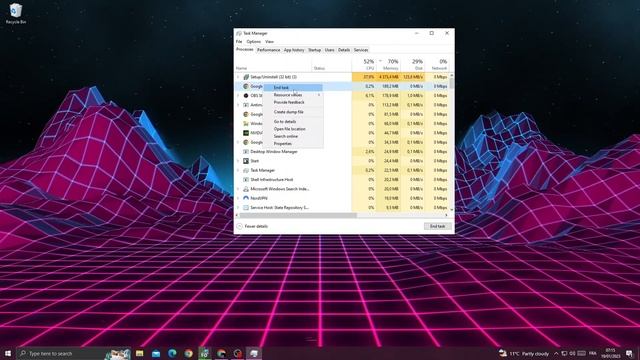Open File Explorer from the taskbar
The height and width of the screenshot is (360, 640).
pyautogui.click(x=140, y=353)
